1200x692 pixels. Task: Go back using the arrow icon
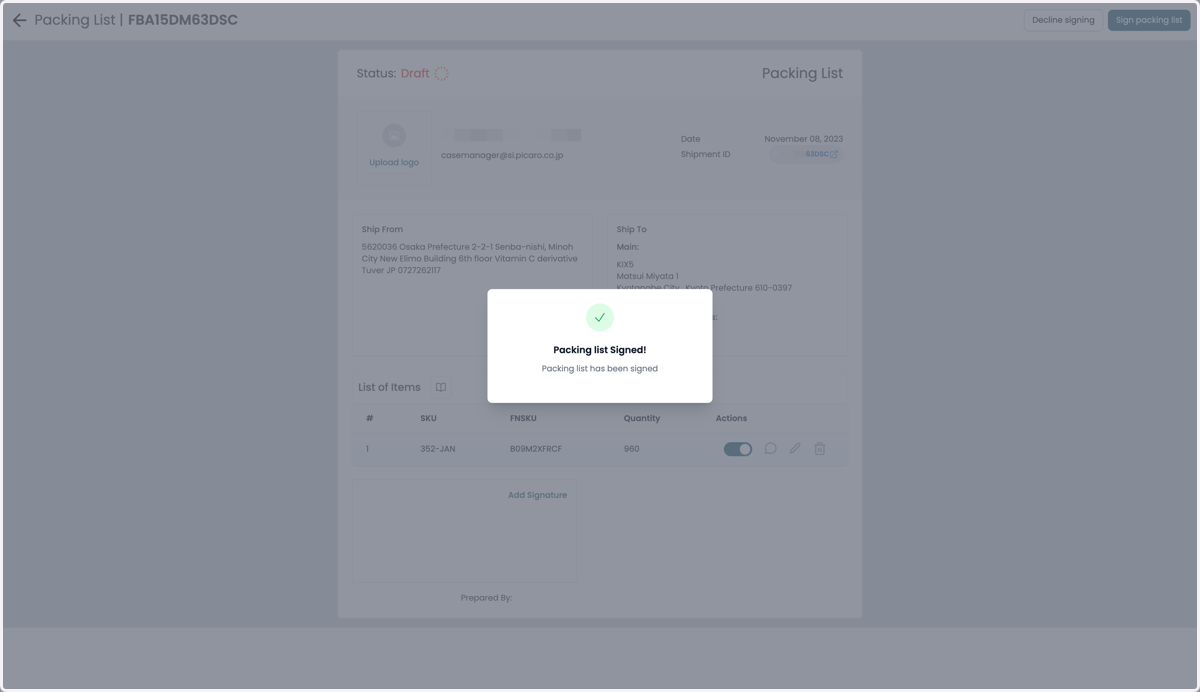coord(19,20)
